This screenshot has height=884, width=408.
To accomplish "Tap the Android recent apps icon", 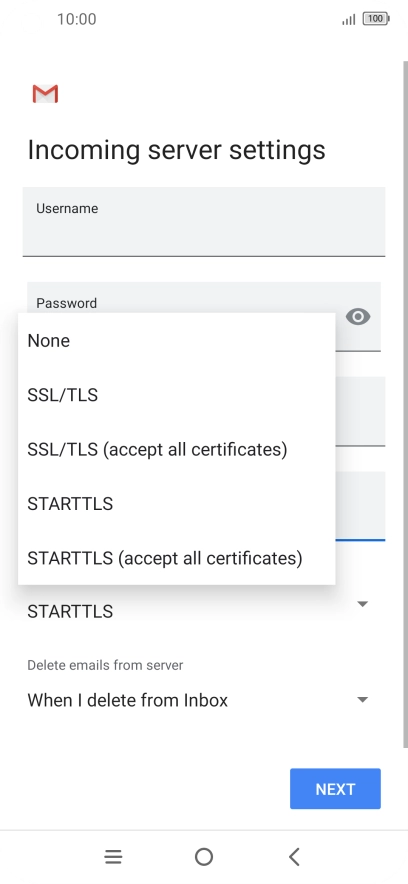I will coord(113,857).
